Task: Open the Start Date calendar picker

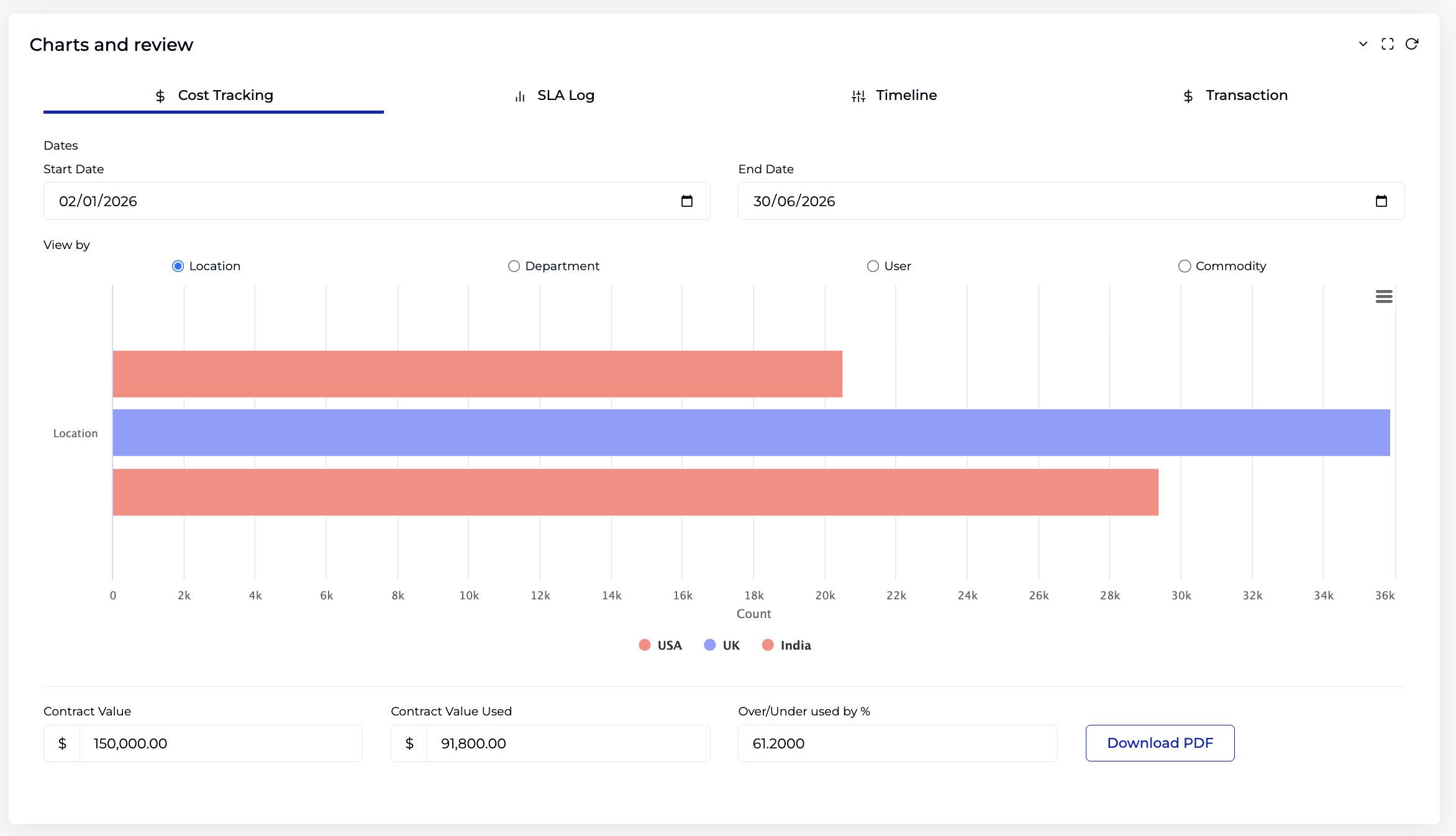Action: coord(687,201)
